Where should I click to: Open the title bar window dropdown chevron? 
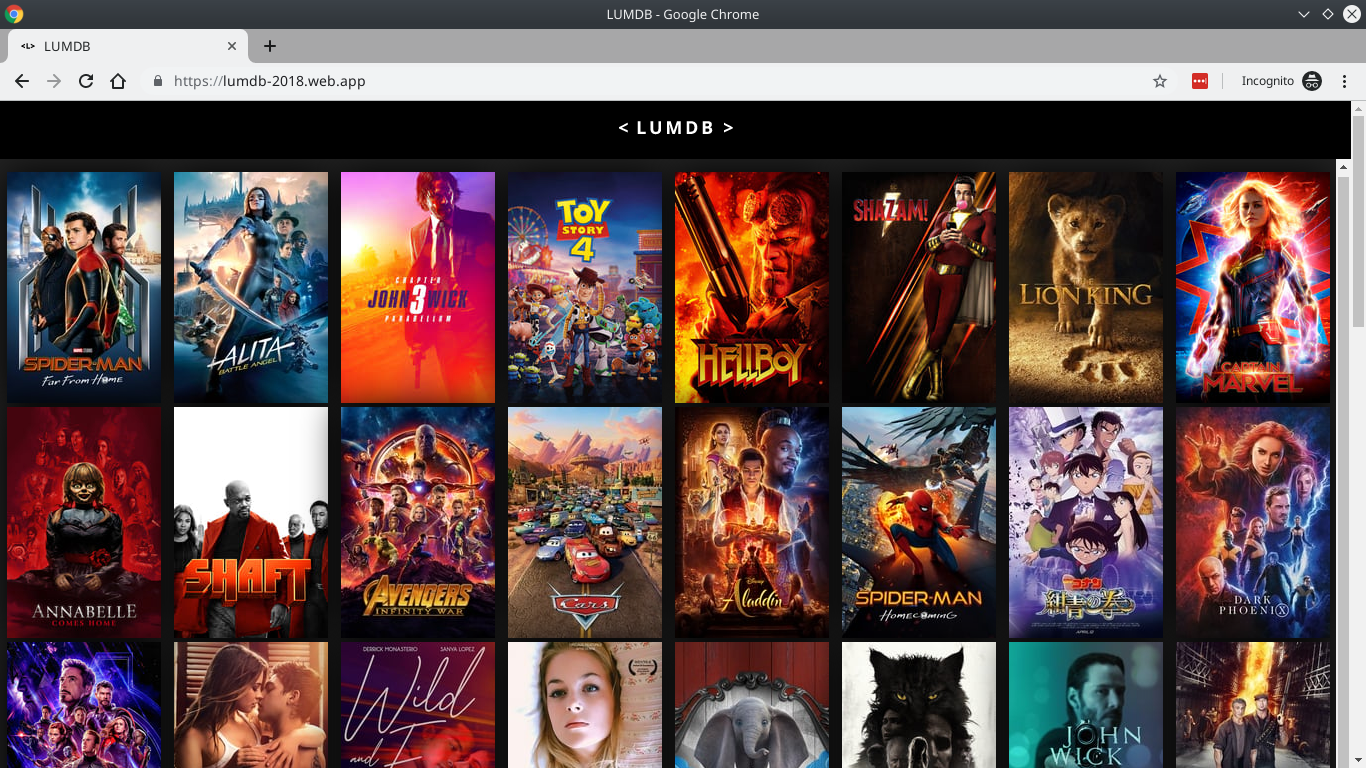(x=1304, y=14)
